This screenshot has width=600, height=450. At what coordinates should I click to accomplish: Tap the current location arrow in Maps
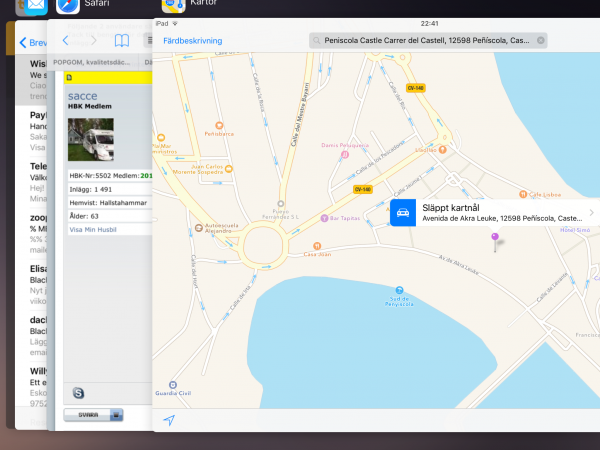point(169,420)
